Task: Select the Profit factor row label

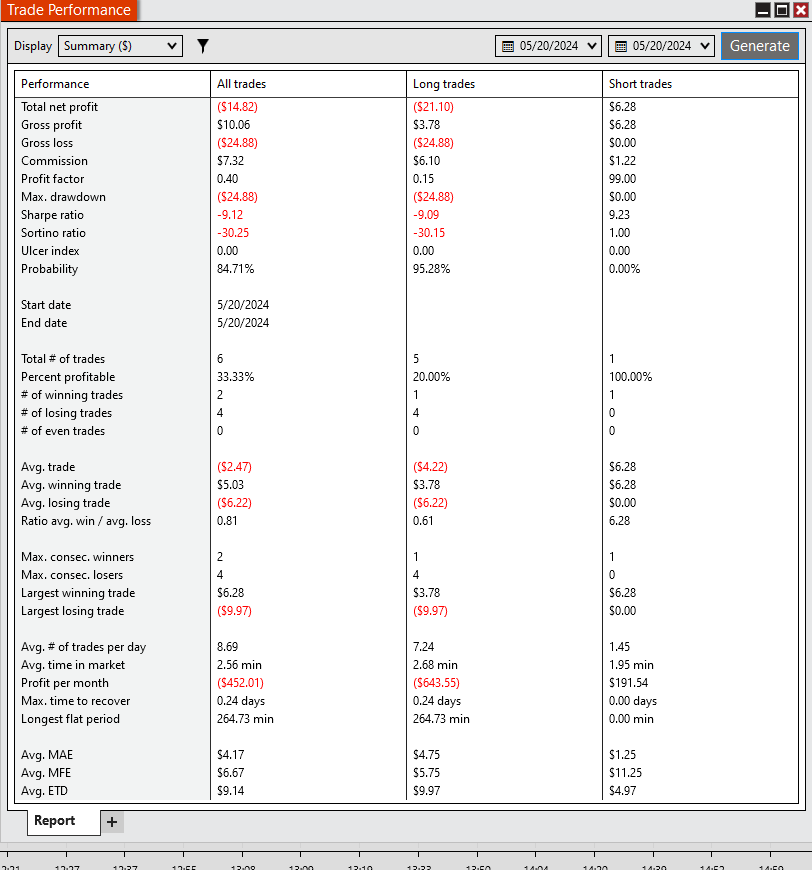Action: (x=53, y=179)
